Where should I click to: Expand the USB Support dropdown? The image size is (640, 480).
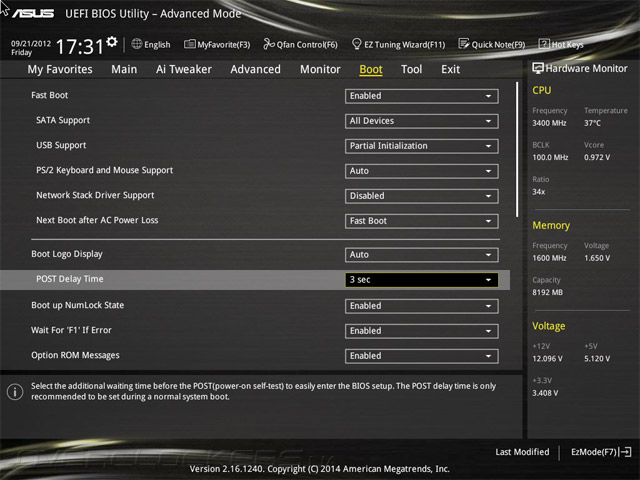pyautogui.click(x=422, y=146)
